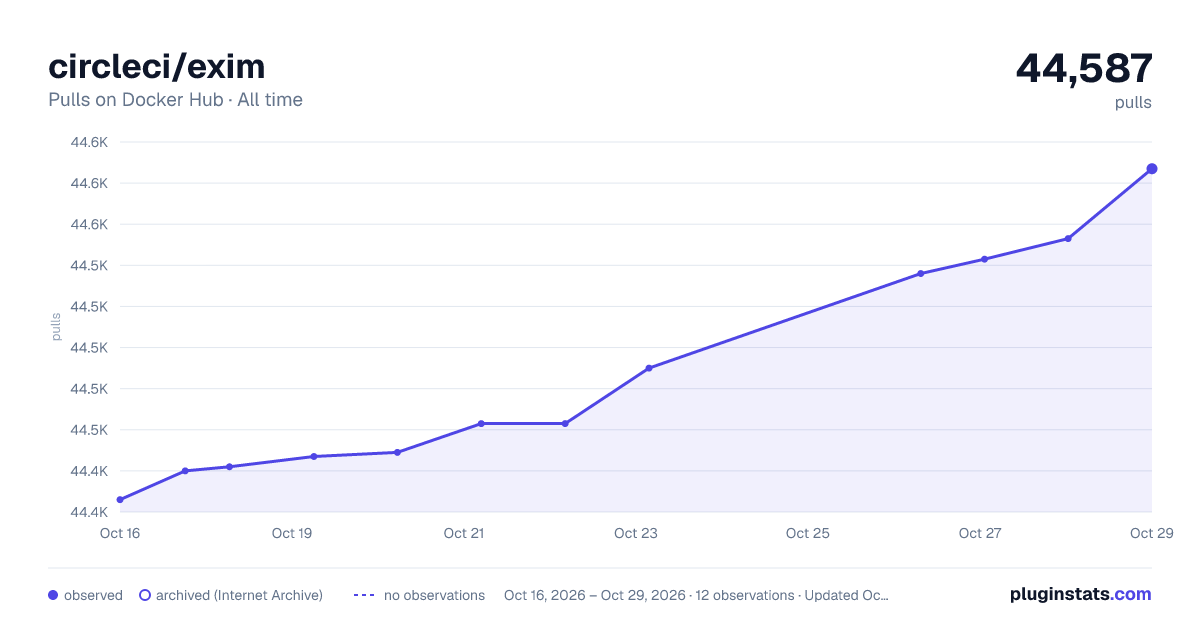Click the "Oct 25" x-axis label
Screen dimensions: 1200x630
(808, 533)
